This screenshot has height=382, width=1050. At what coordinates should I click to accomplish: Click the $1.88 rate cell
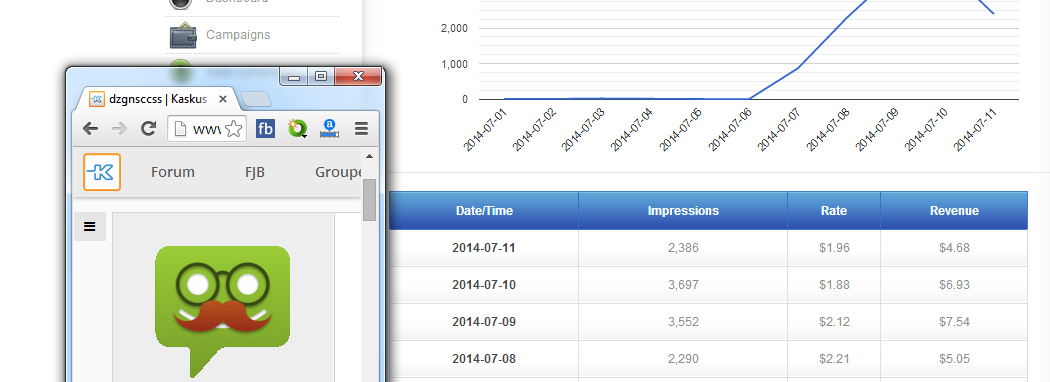tap(834, 285)
